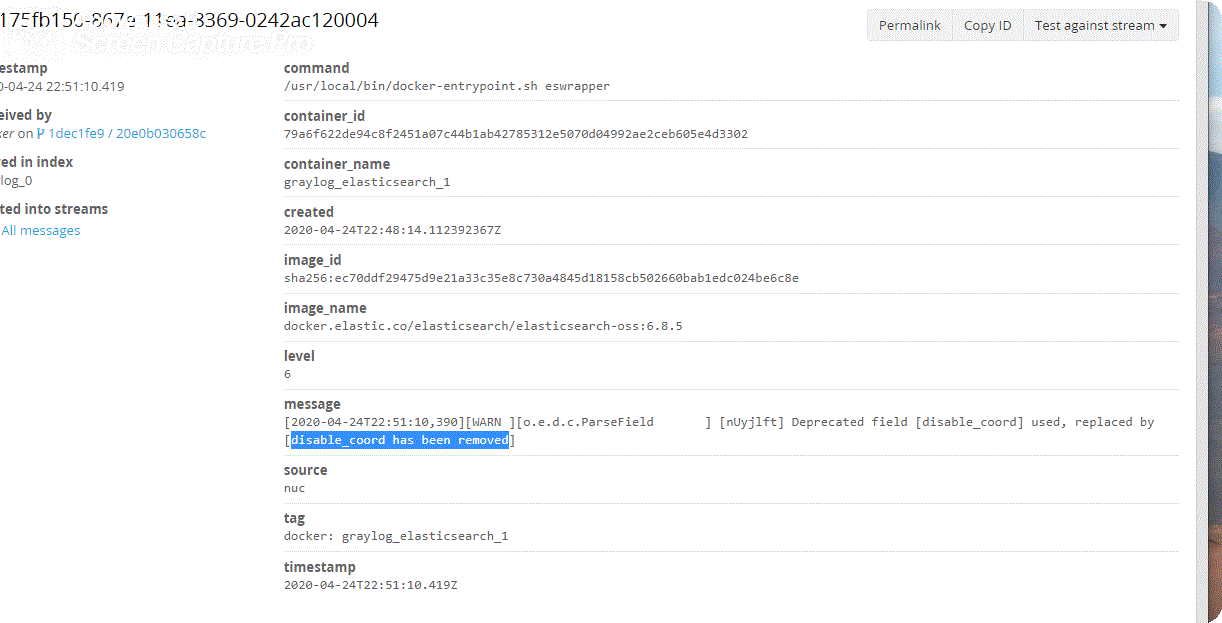1222x623 pixels.
Task: Open the All messages stream link
Action: pyautogui.click(x=41, y=230)
